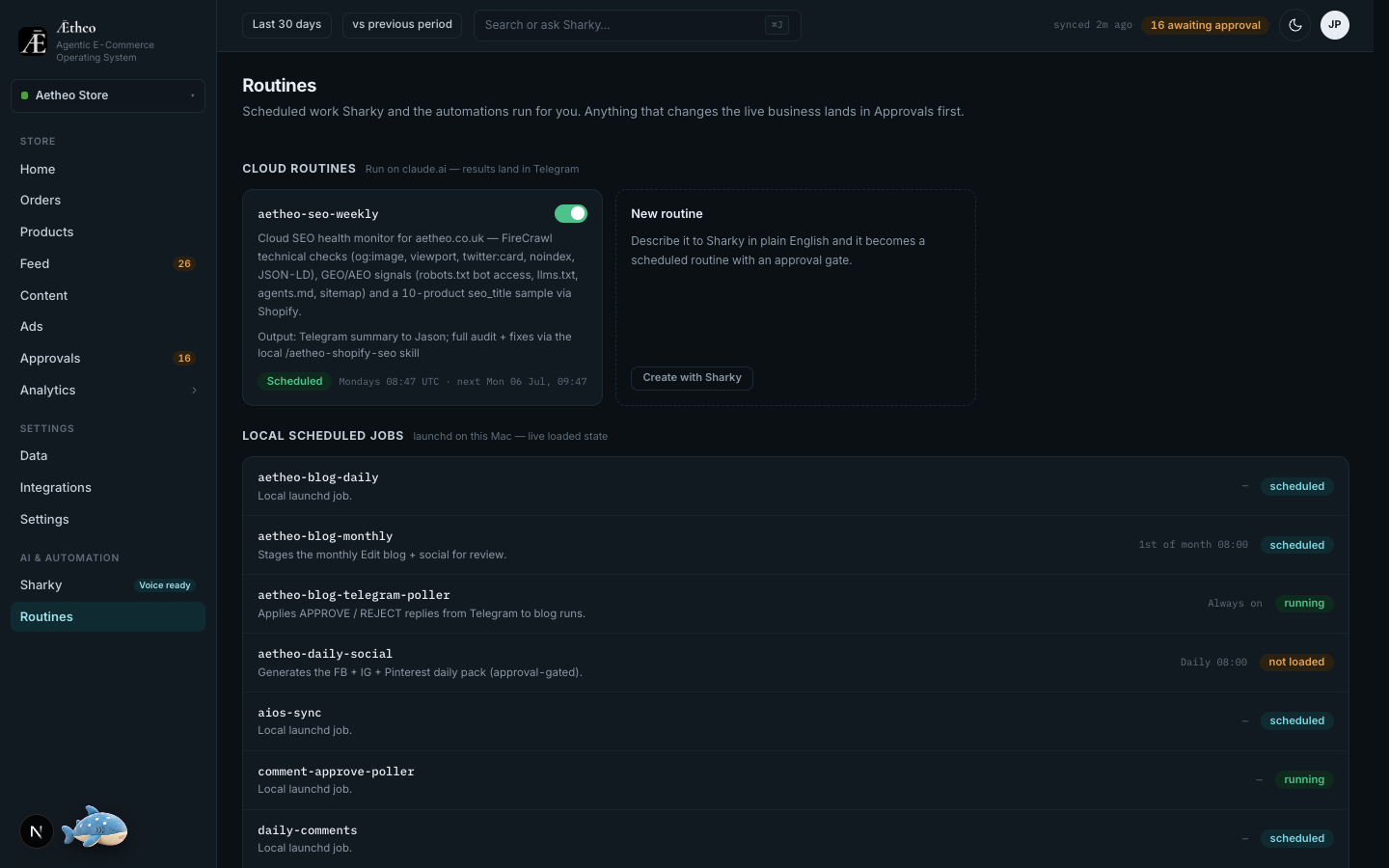Click the not loaded status on aetheo-daily-social
This screenshot has width=1389, height=868.
1296,663
